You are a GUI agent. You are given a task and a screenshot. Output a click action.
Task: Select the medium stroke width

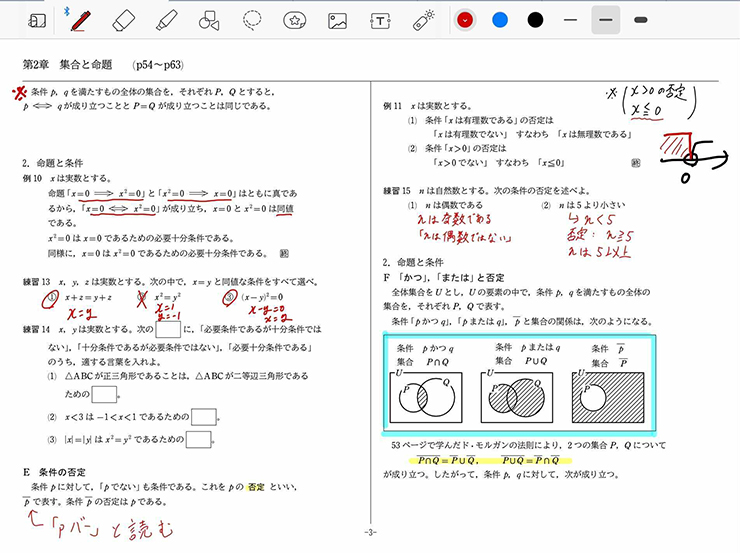(x=605, y=20)
